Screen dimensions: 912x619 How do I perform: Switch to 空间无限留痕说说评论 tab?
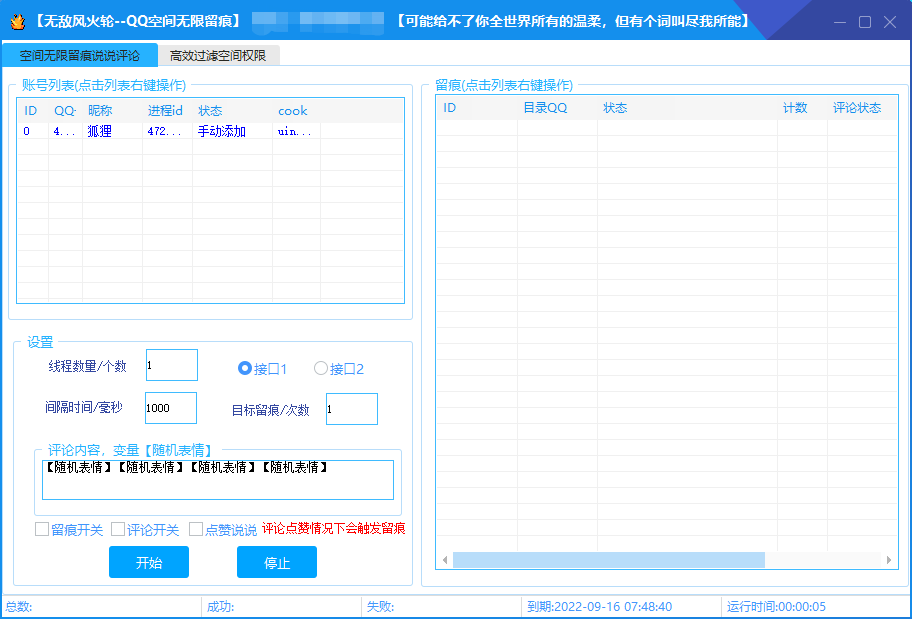(x=80, y=55)
